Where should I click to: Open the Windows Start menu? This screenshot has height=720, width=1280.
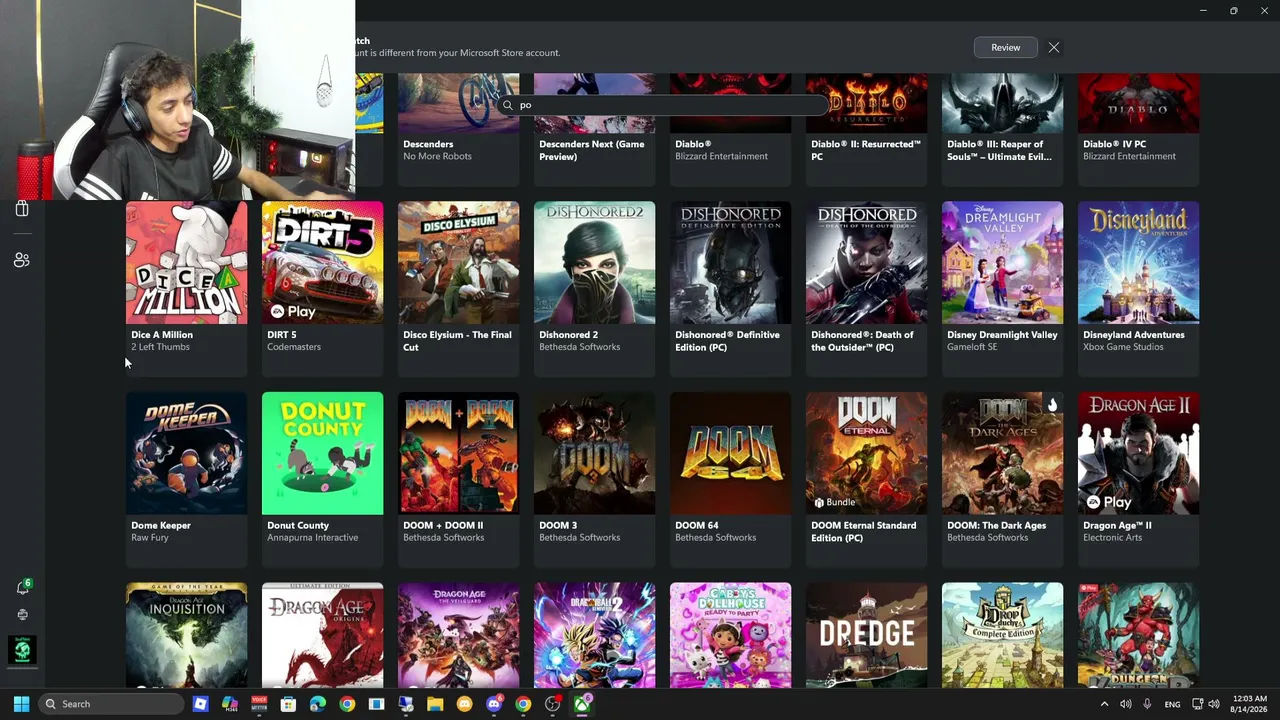(x=21, y=704)
